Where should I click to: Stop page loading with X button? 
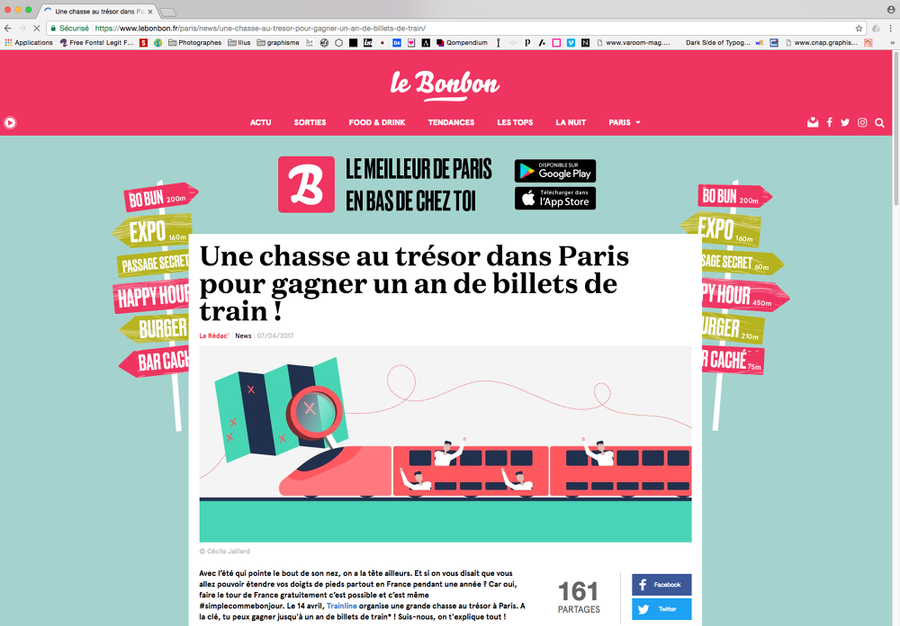pos(36,28)
